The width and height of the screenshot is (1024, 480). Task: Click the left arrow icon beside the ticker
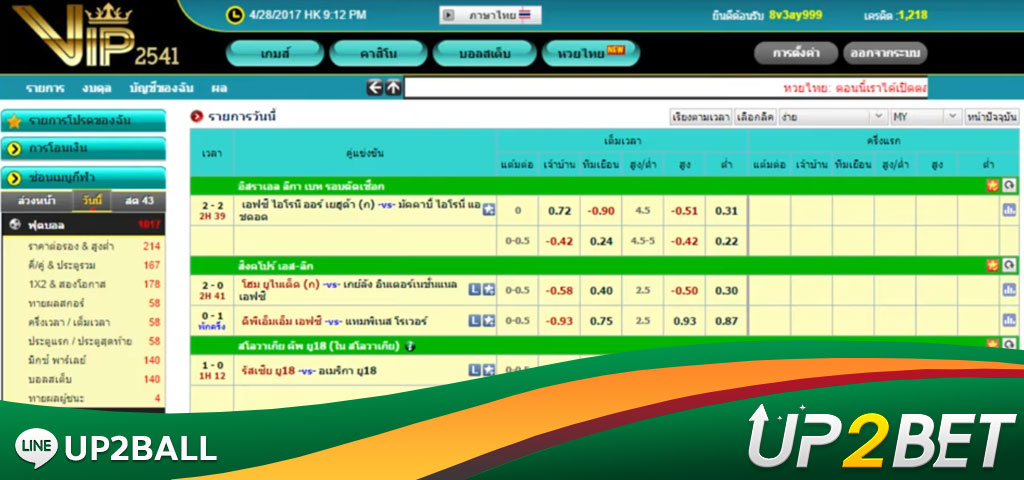pyautogui.click(x=375, y=88)
